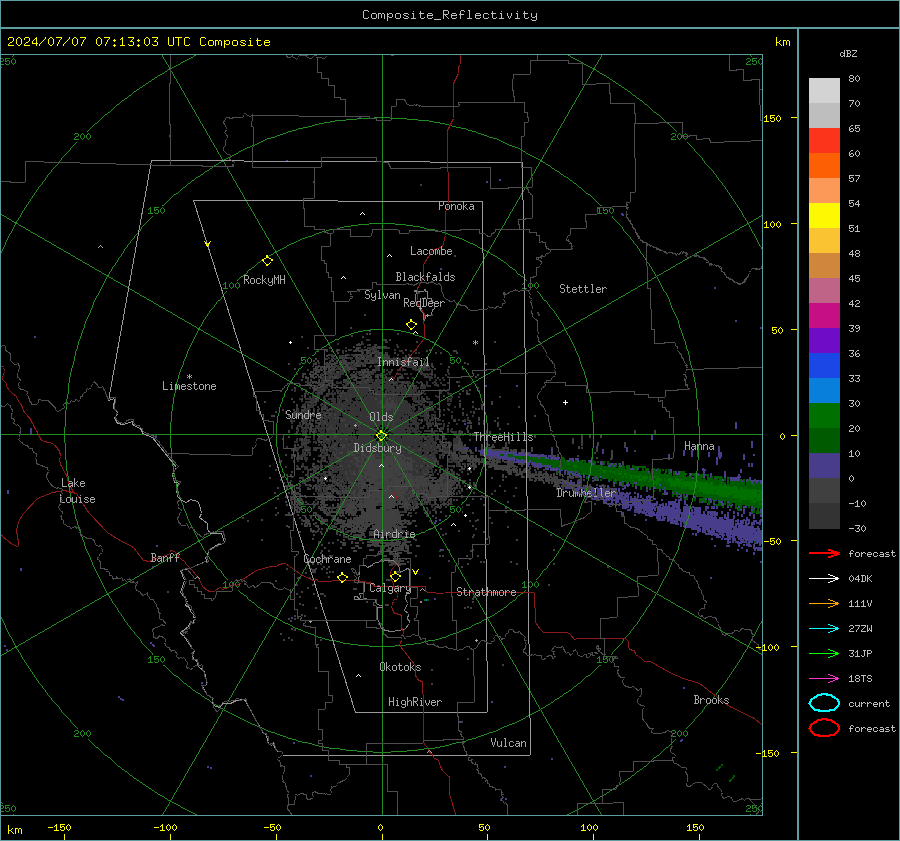
Task: Click the red forecast ellipse icon
Action: tap(824, 728)
